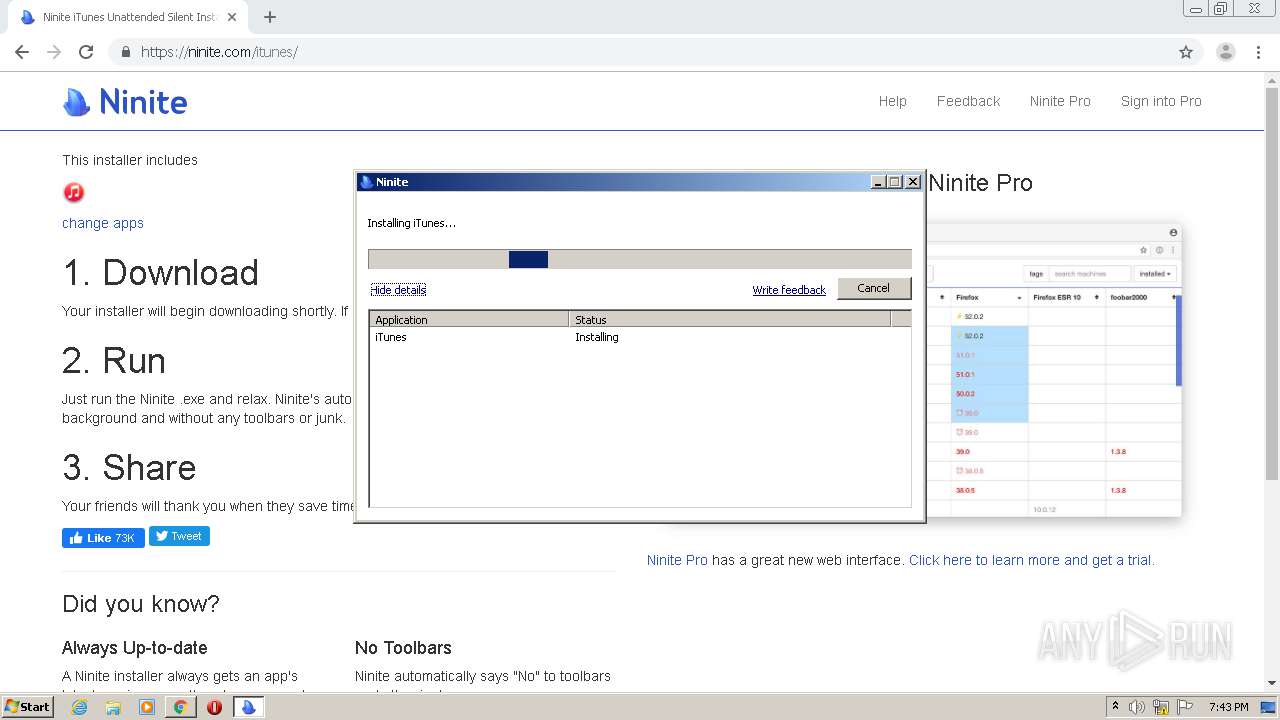Show hidden system tray icons
1280x720 pixels.
click(1115, 707)
